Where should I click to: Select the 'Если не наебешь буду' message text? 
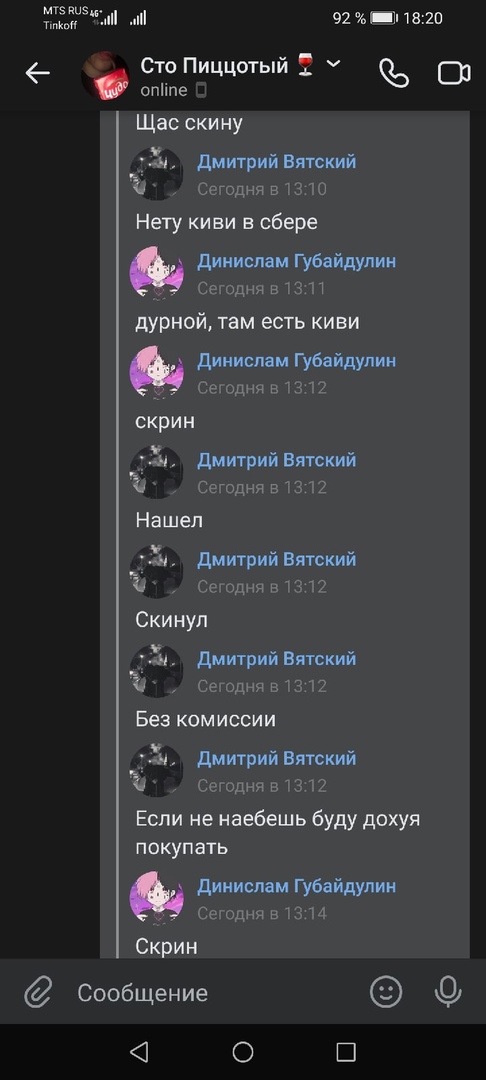point(277,833)
